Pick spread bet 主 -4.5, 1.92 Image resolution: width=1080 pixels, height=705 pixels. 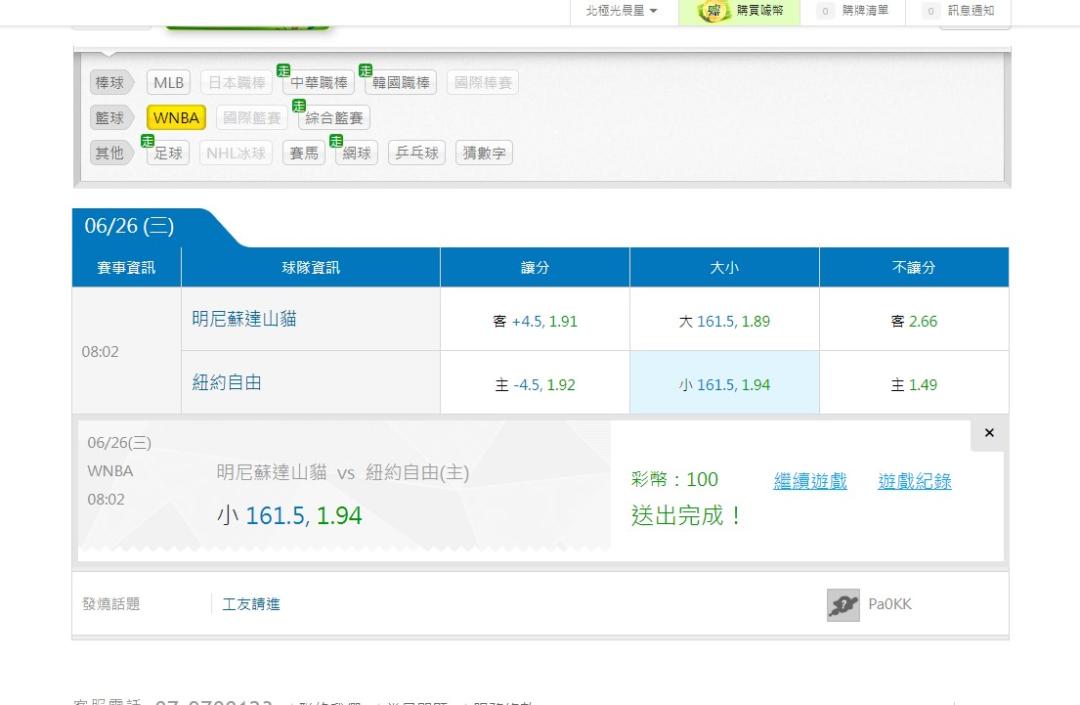pos(535,383)
